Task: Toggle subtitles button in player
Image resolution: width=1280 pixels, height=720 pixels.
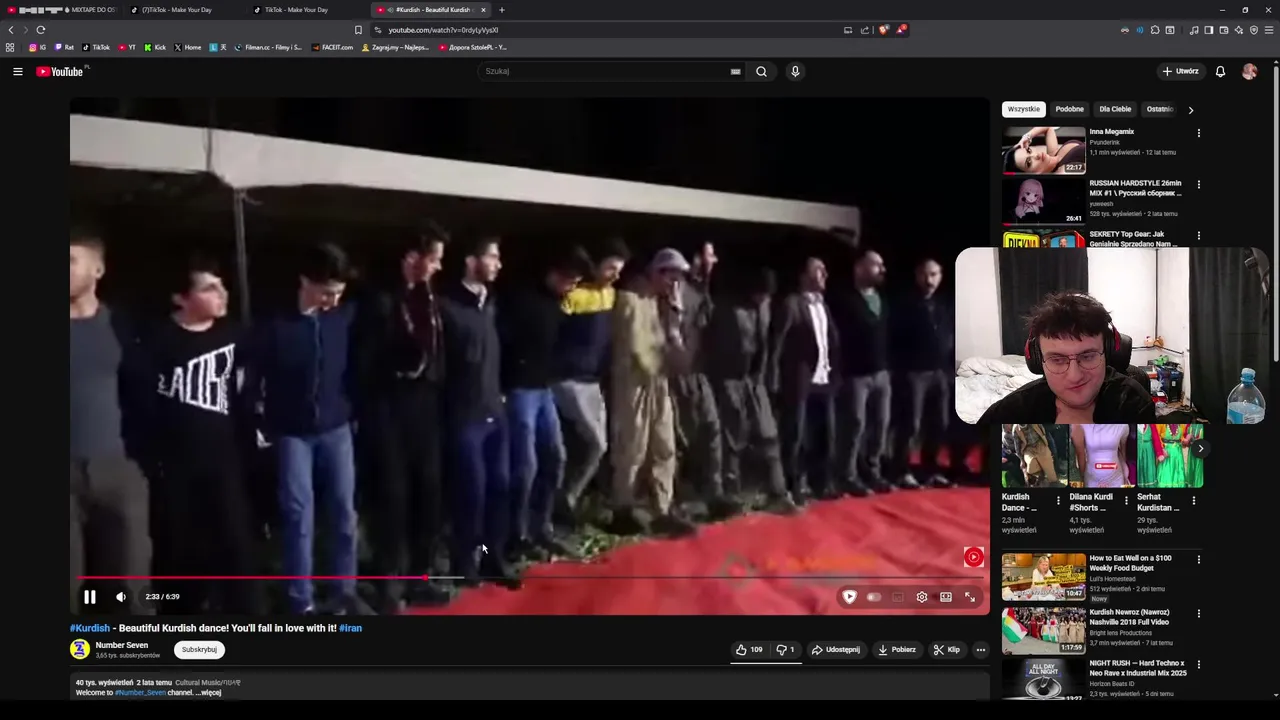Action: coord(898,597)
